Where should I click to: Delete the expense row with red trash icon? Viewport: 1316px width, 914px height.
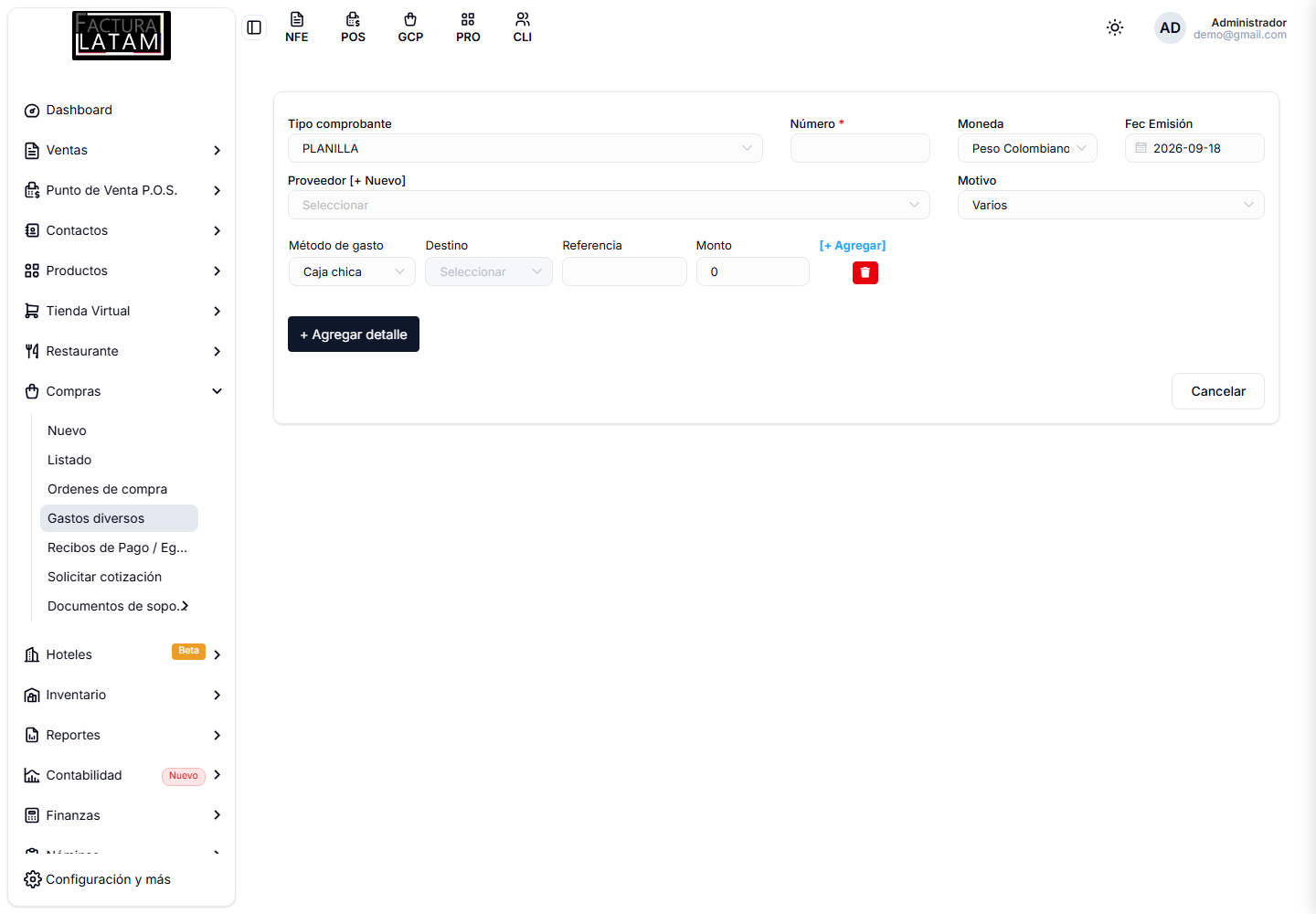pyautogui.click(x=865, y=272)
